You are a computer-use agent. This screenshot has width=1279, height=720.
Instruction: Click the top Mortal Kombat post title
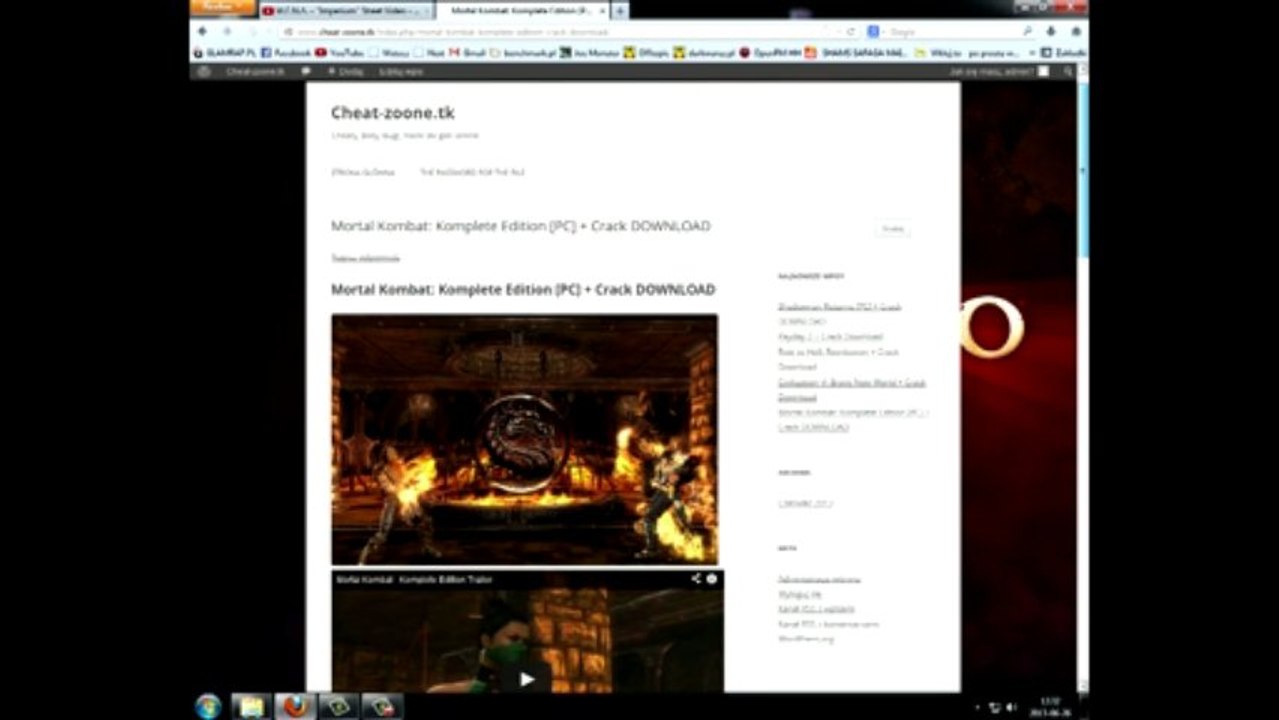(x=521, y=226)
